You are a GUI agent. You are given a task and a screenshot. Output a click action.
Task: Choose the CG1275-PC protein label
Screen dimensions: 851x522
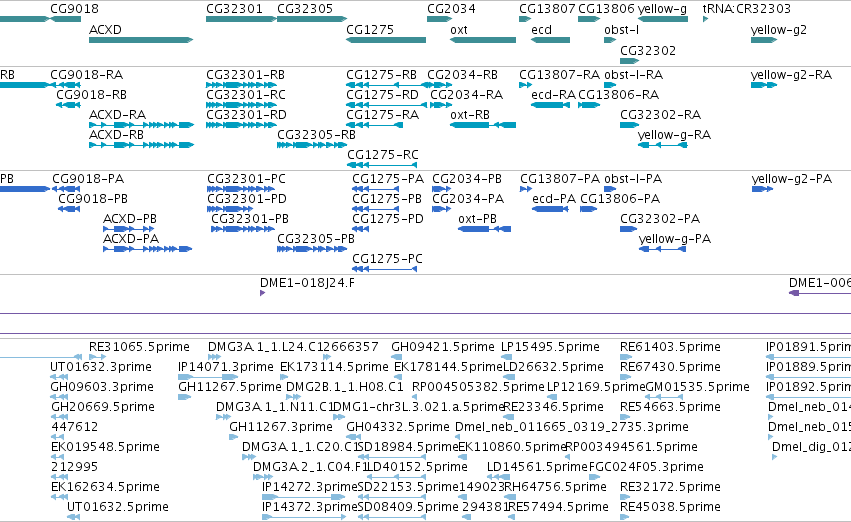388,259
